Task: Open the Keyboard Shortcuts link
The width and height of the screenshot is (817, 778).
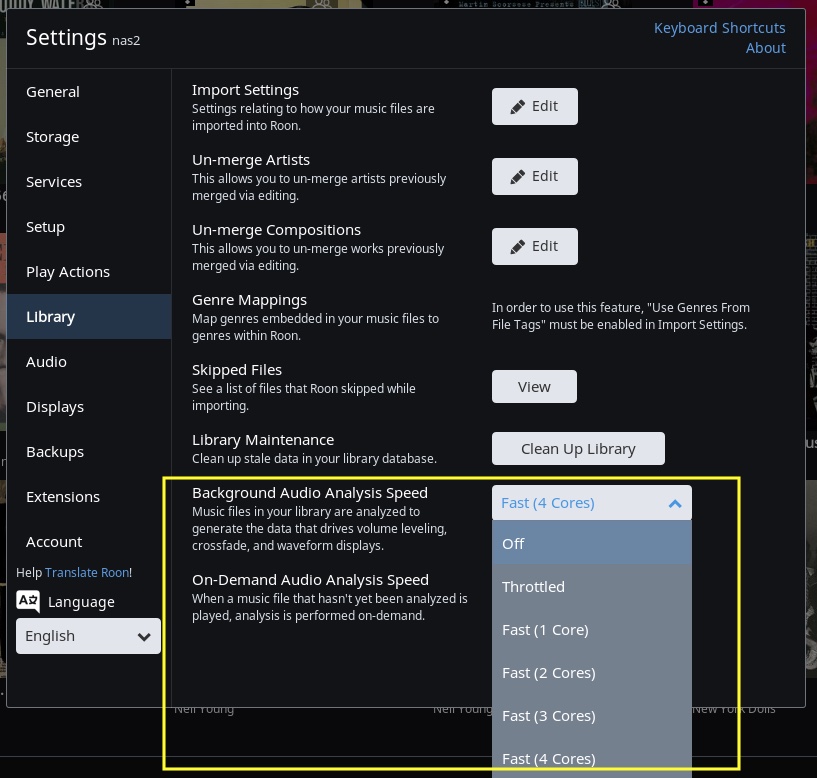Action: point(719,27)
